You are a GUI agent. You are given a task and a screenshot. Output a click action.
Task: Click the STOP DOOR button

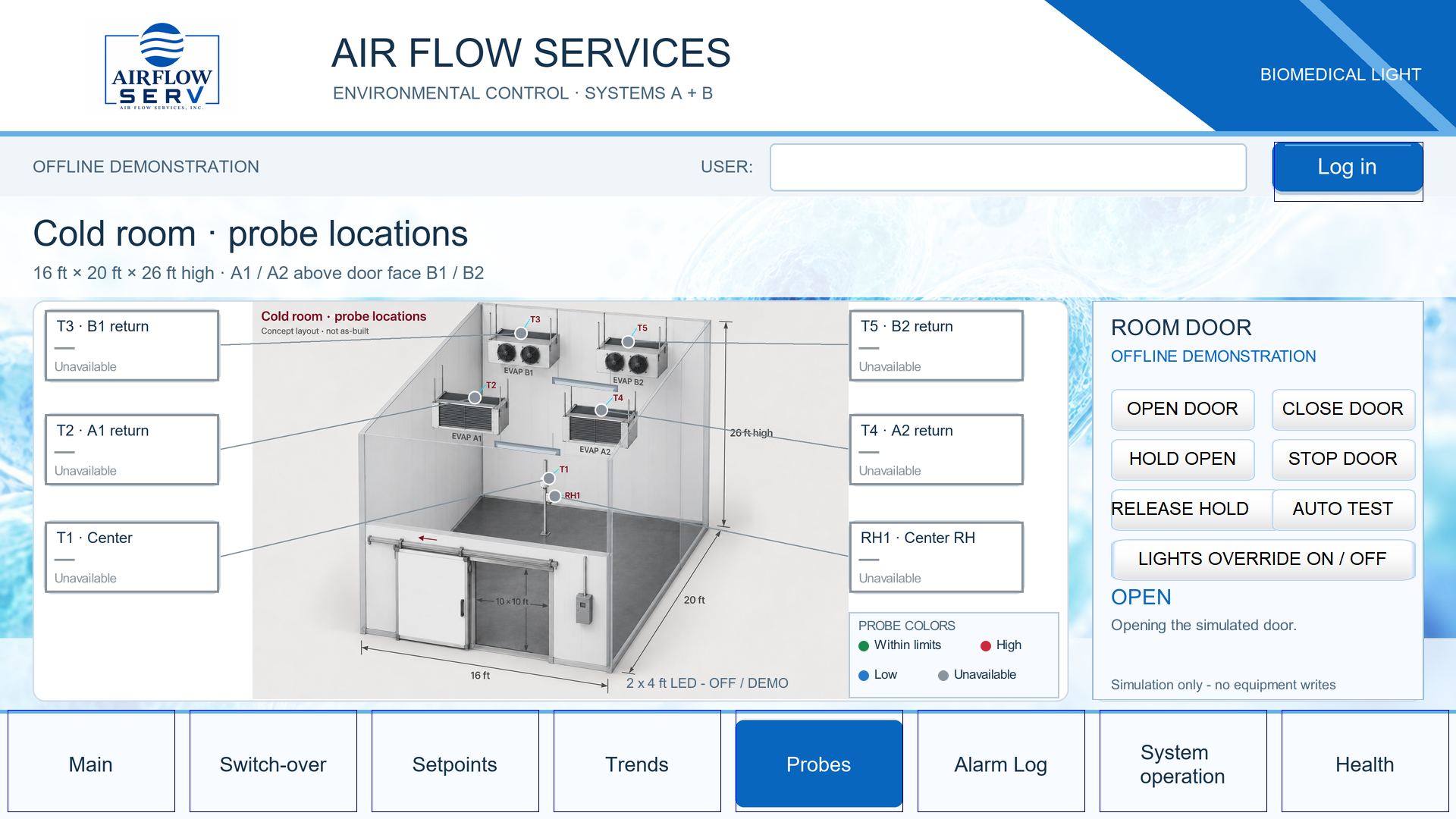(1343, 460)
